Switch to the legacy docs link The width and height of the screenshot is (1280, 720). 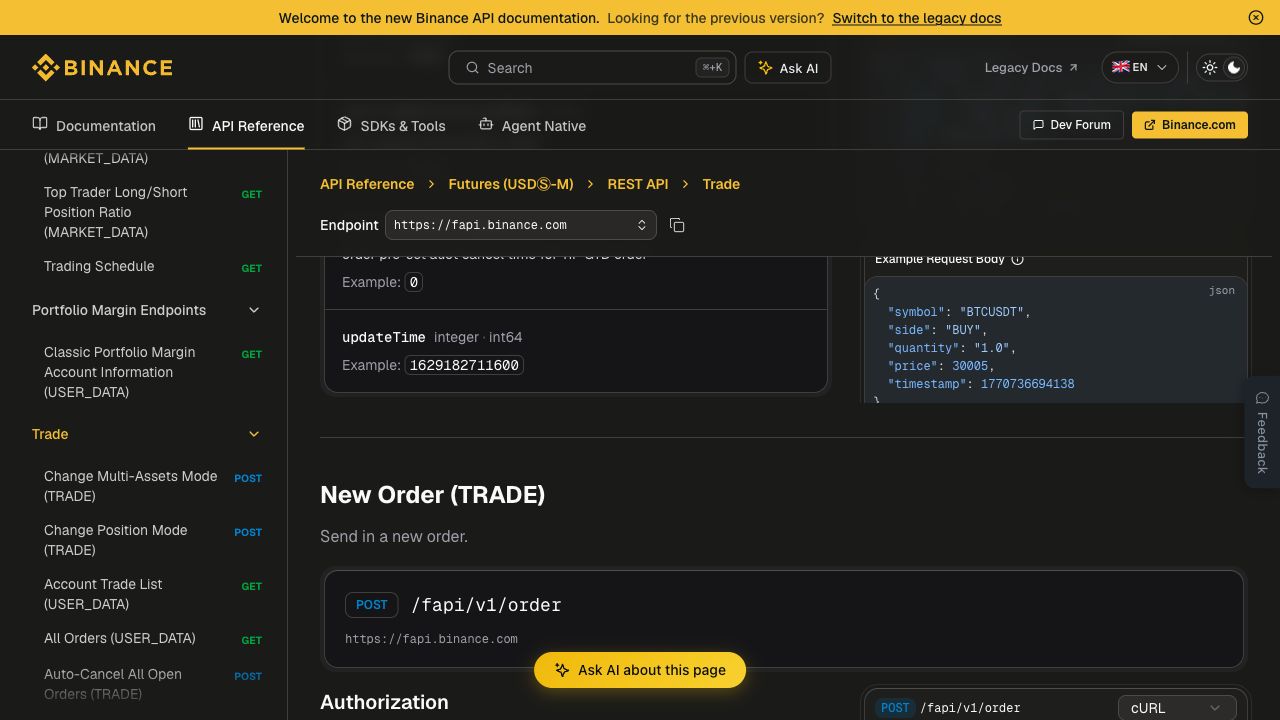[x=916, y=18]
